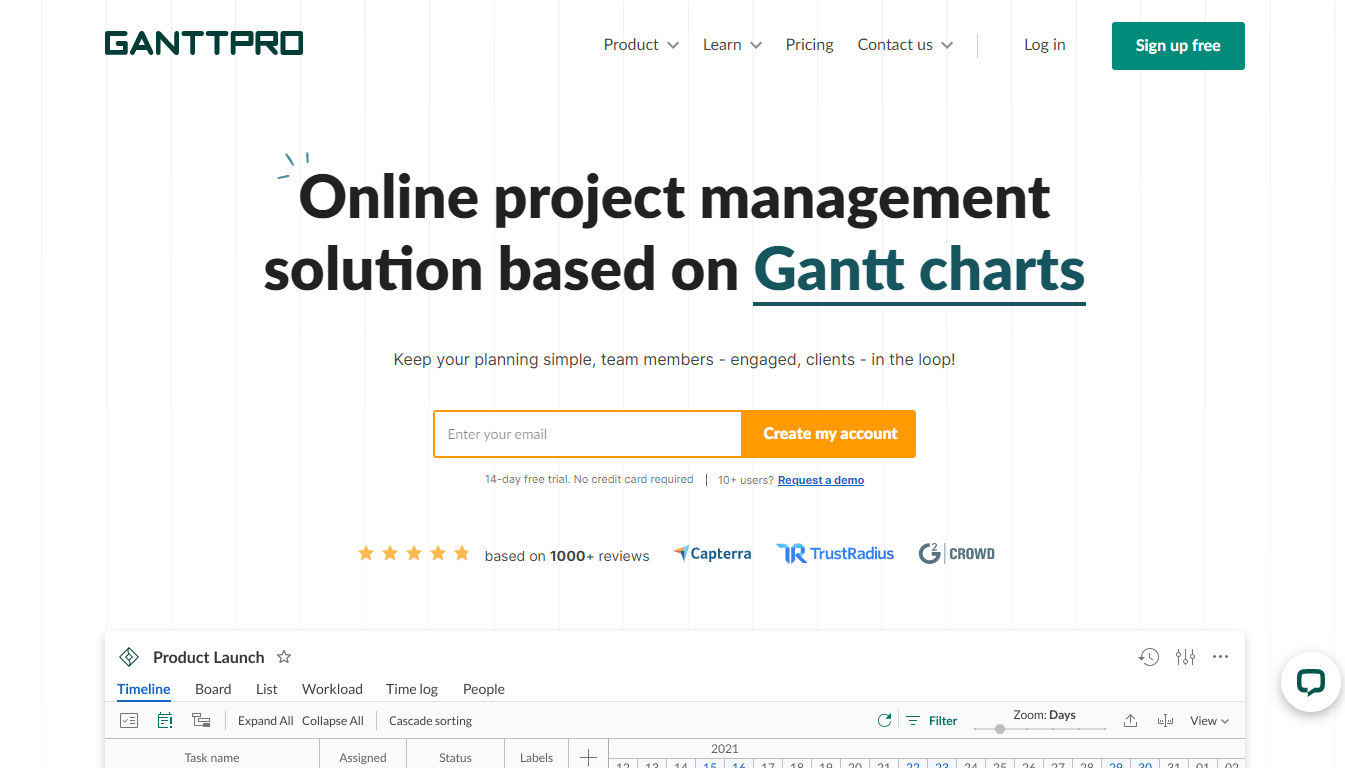Click the Sign up free button
1345x768 pixels.
(1178, 46)
